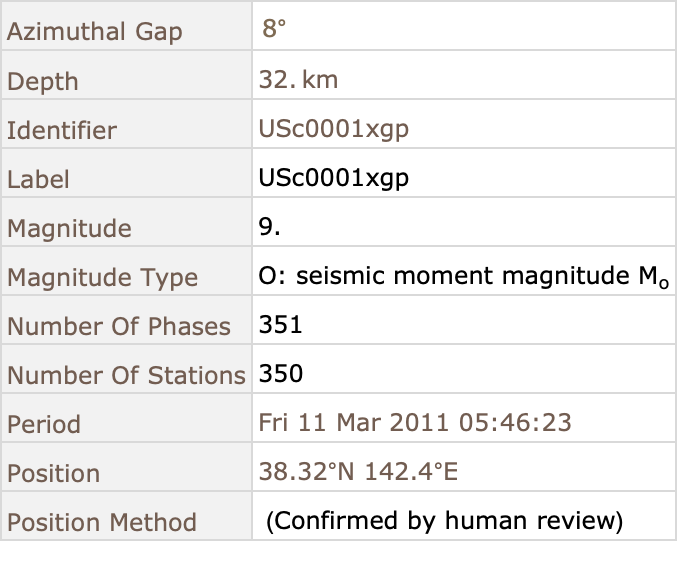Click the Magnitude property label
This screenshot has width=679, height=571.
(x=69, y=228)
